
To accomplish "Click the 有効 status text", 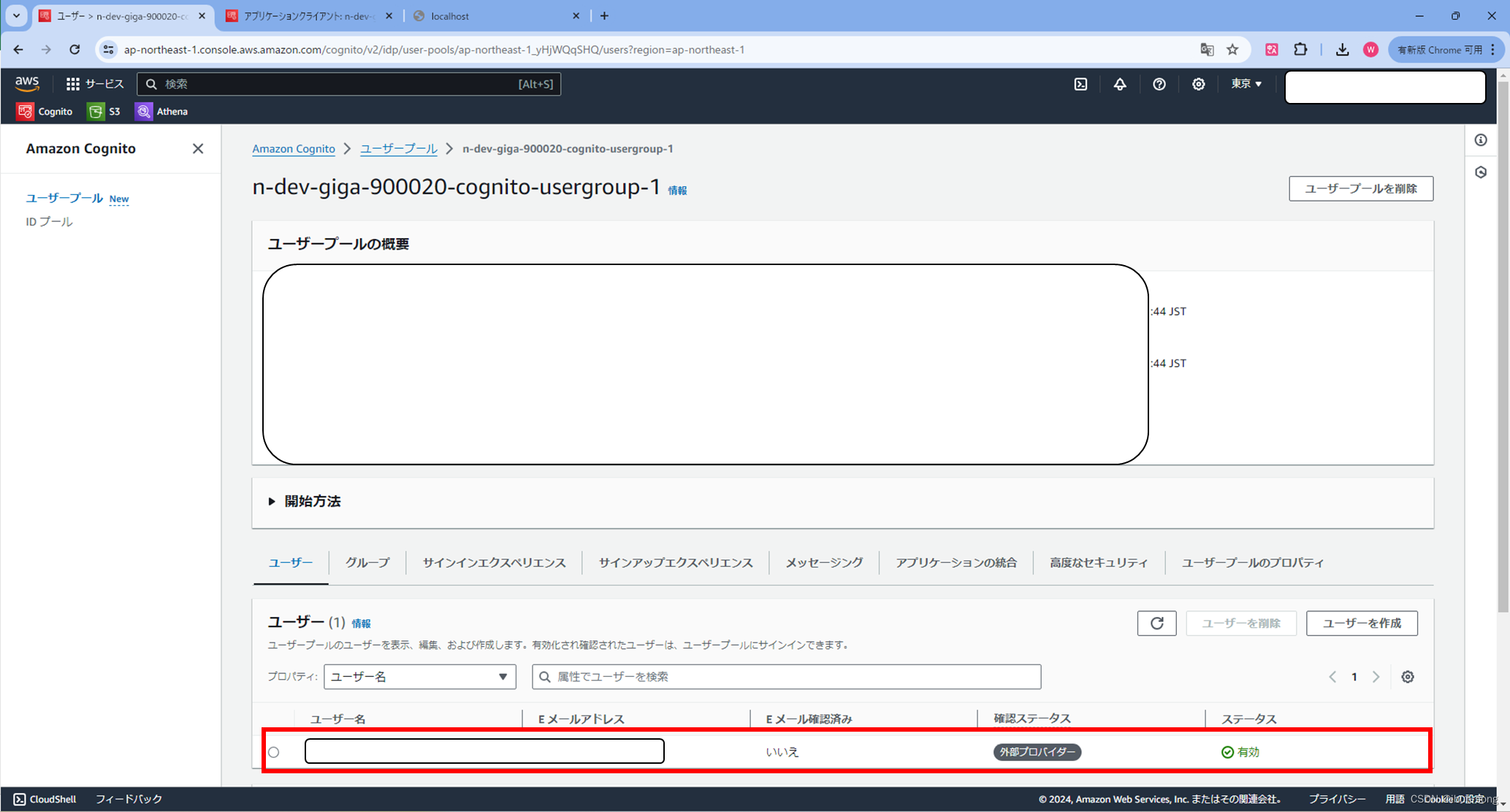I will 1248,752.
